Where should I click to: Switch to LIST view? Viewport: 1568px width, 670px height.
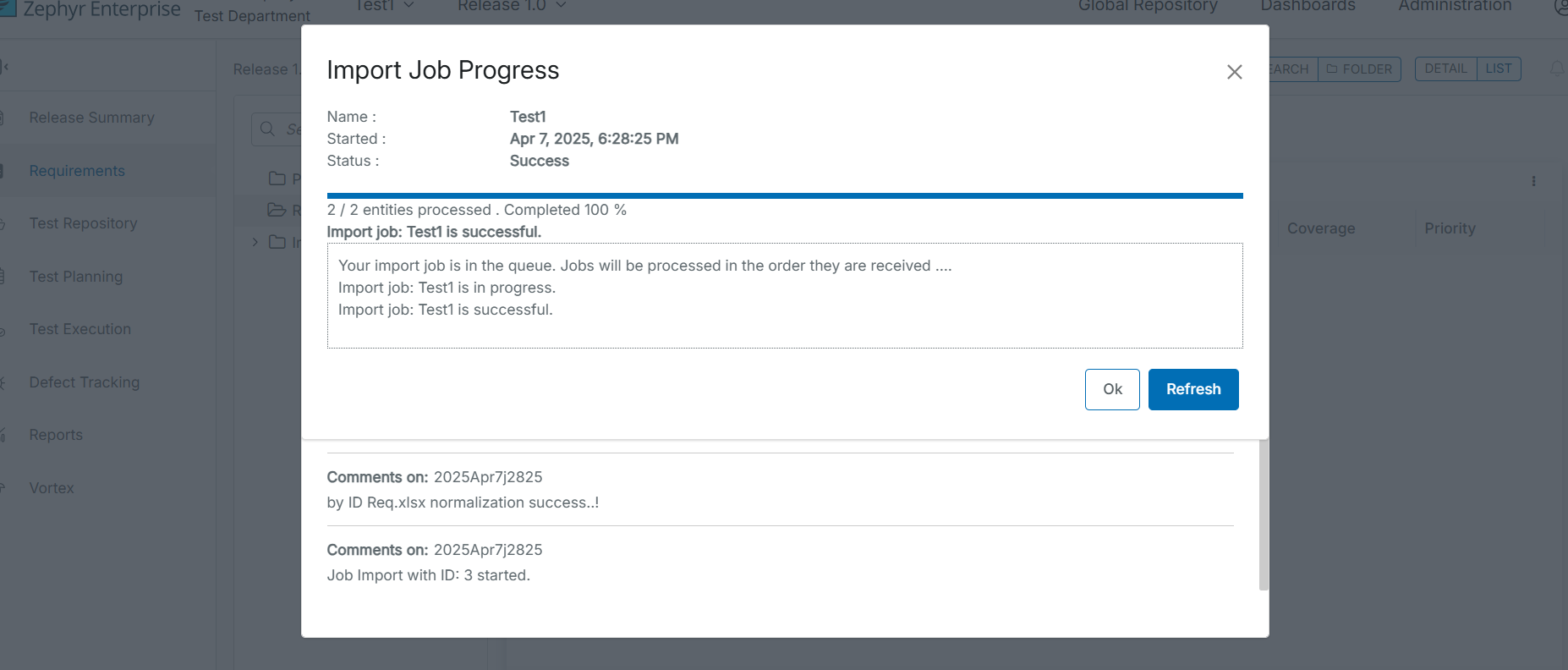click(x=1498, y=69)
